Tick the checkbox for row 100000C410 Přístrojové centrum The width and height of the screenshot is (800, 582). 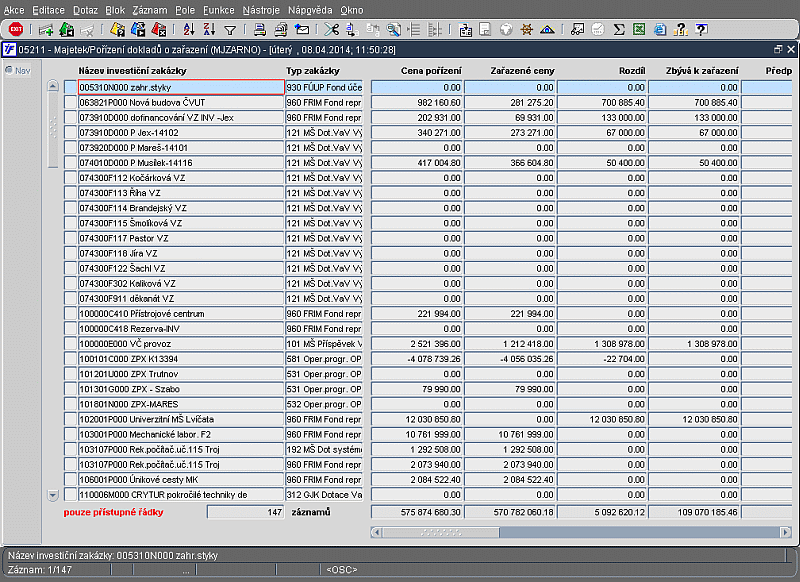pos(70,314)
